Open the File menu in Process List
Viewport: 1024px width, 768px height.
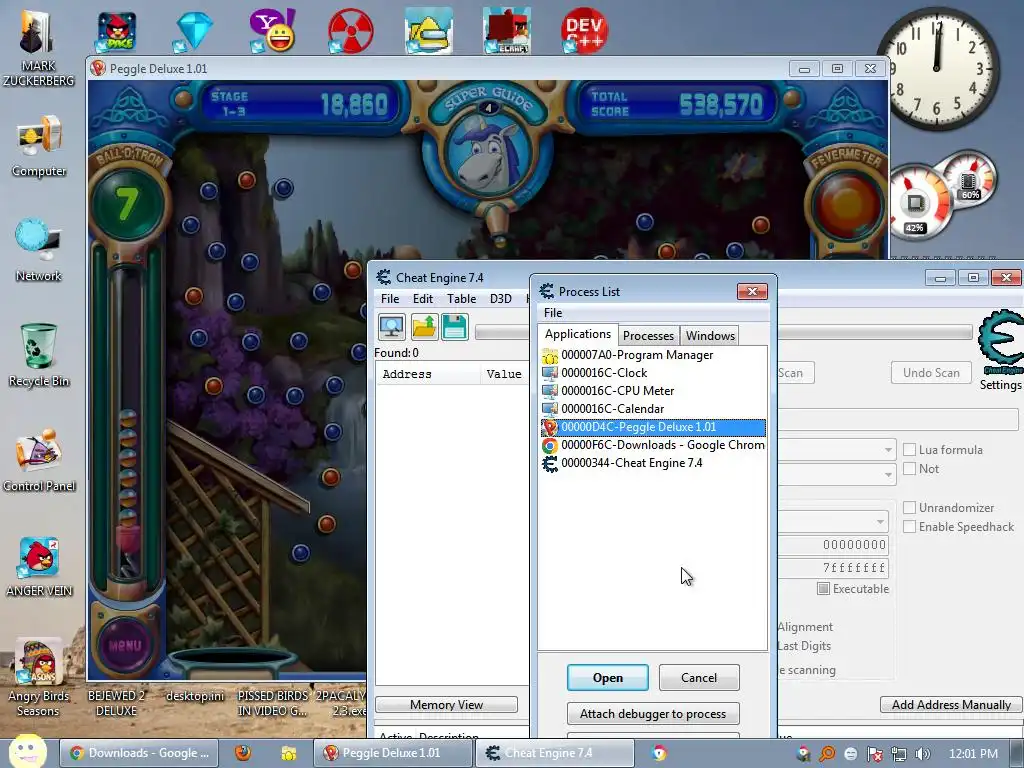click(x=552, y=313)
